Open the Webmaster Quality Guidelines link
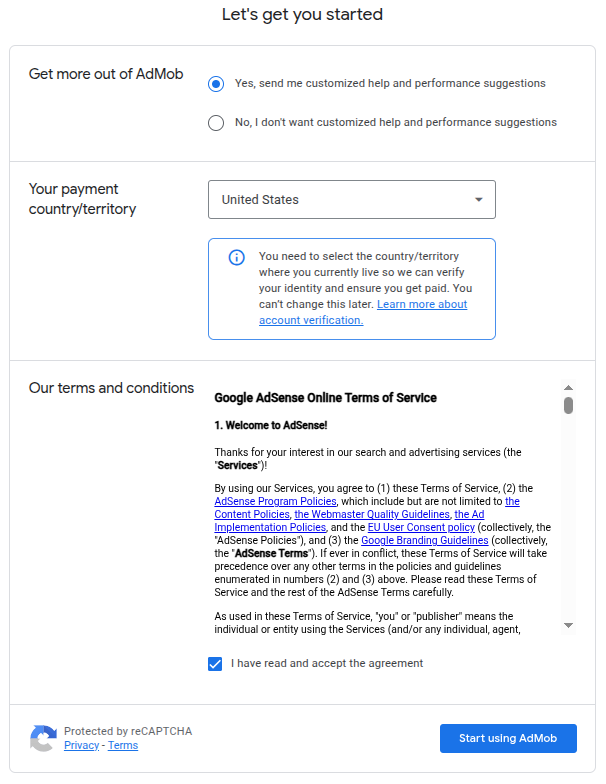The height and width of the screenshot is (784, 606). (372, 515)
